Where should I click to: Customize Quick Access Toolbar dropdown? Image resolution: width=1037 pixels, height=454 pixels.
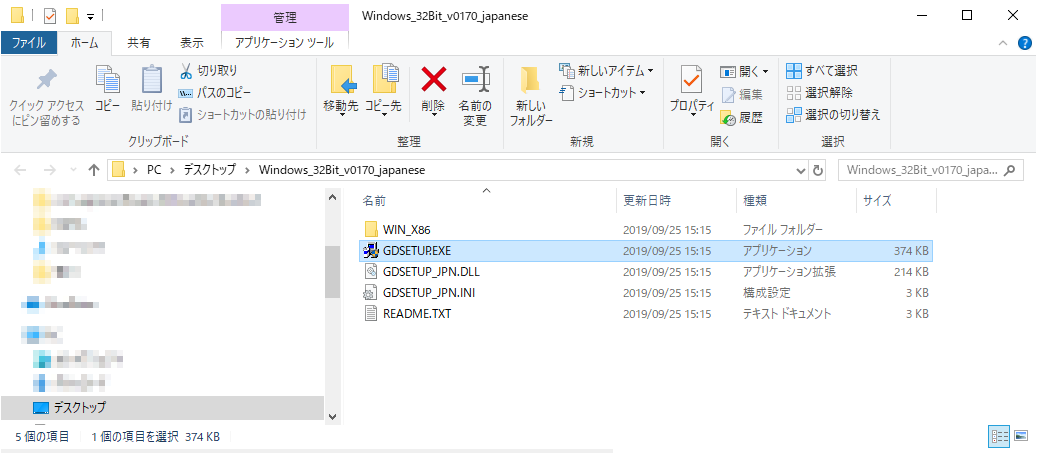[90, 15]
